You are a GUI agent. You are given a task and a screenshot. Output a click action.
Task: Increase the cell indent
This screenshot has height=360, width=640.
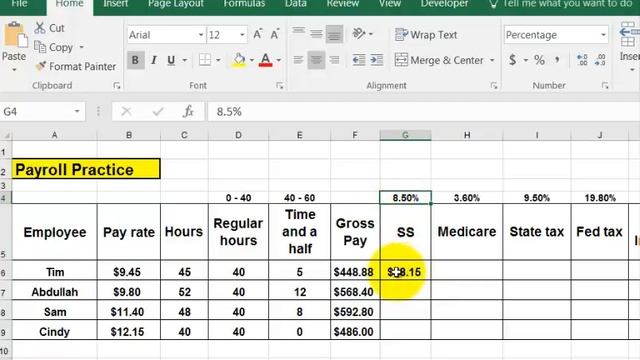(376, 60)
